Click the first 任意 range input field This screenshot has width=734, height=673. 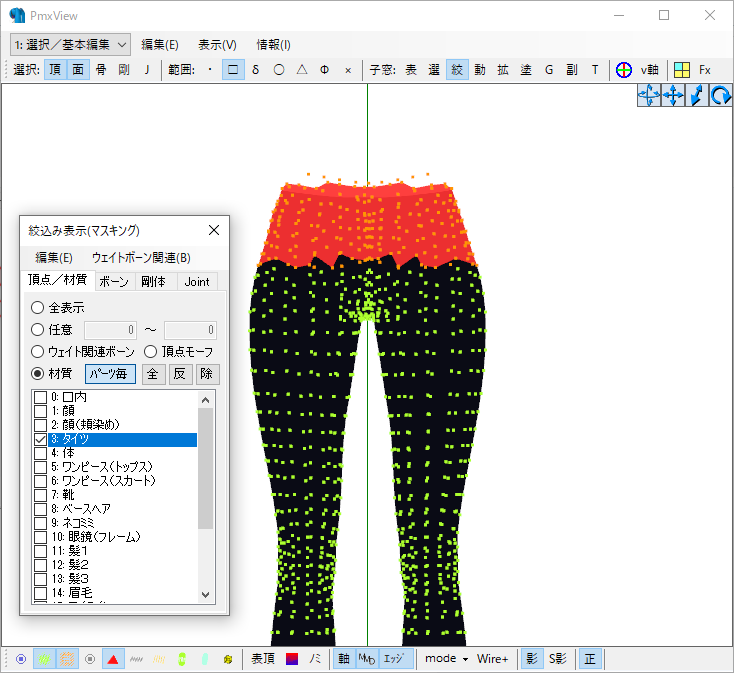110,330
